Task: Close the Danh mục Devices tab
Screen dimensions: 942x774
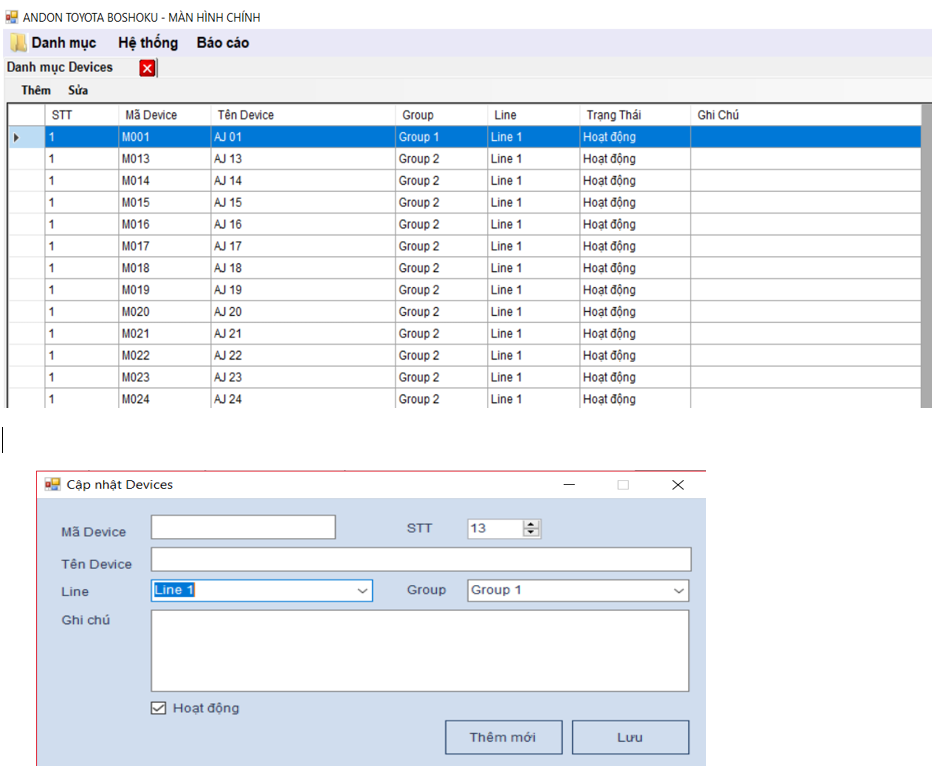Action: 147,68
